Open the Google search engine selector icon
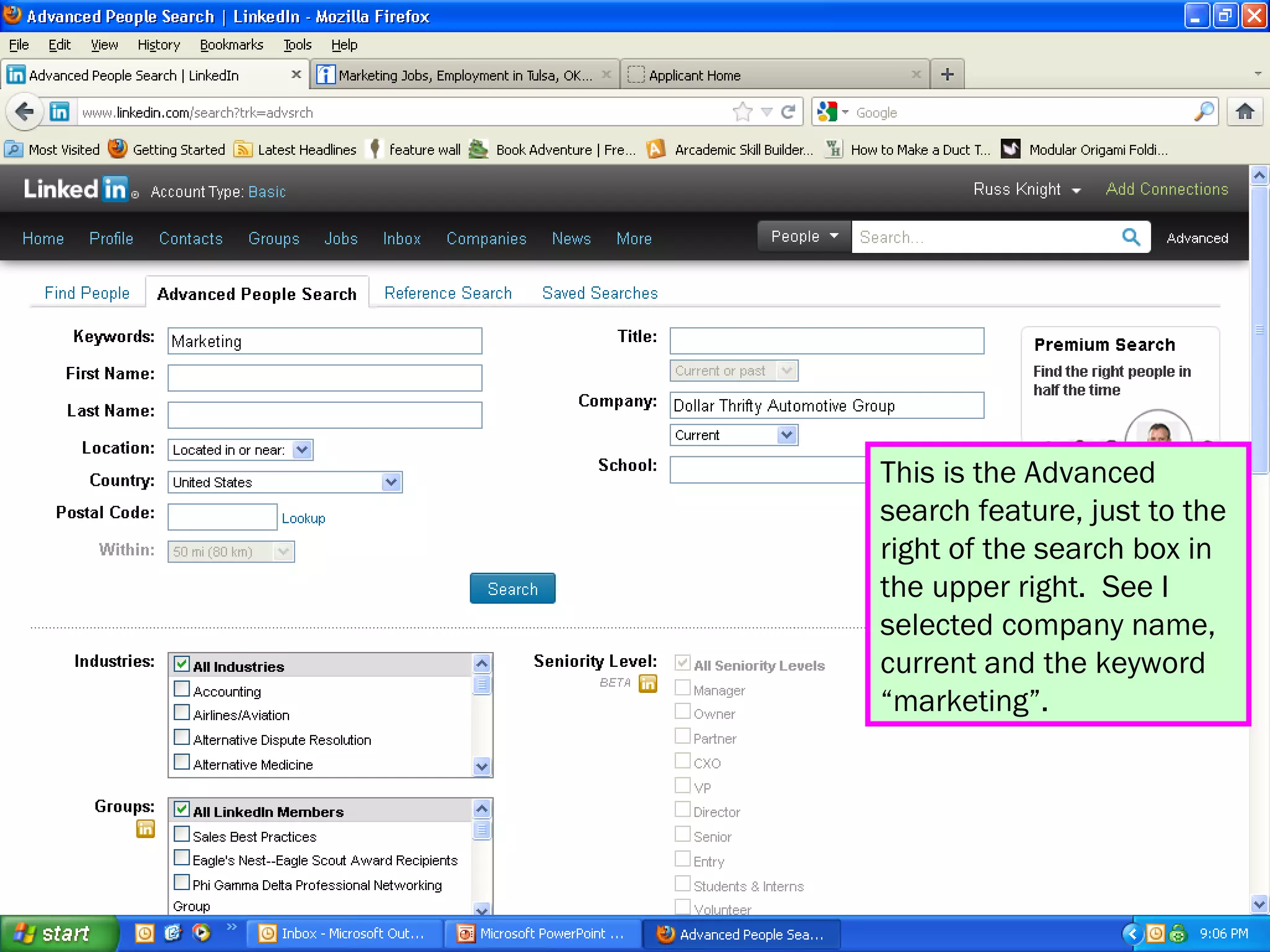This screenshot has width=1270, height=952. coord(827,112)
